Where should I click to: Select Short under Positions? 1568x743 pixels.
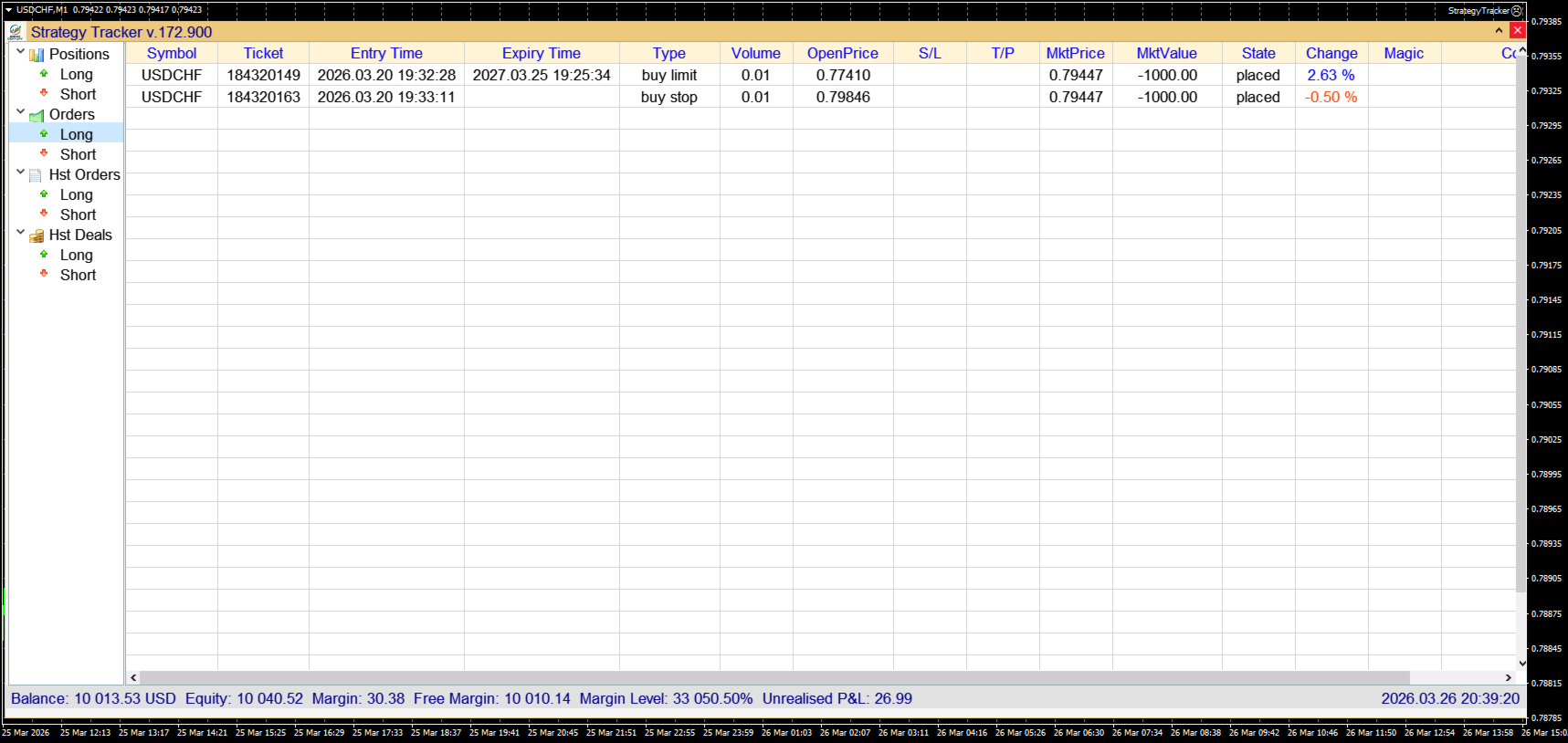tap(78, 95)
